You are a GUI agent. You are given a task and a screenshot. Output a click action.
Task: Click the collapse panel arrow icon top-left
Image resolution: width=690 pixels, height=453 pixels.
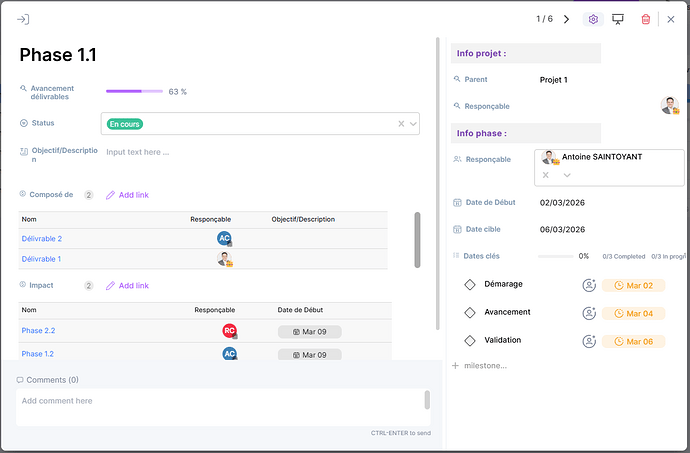pos(24,19)
